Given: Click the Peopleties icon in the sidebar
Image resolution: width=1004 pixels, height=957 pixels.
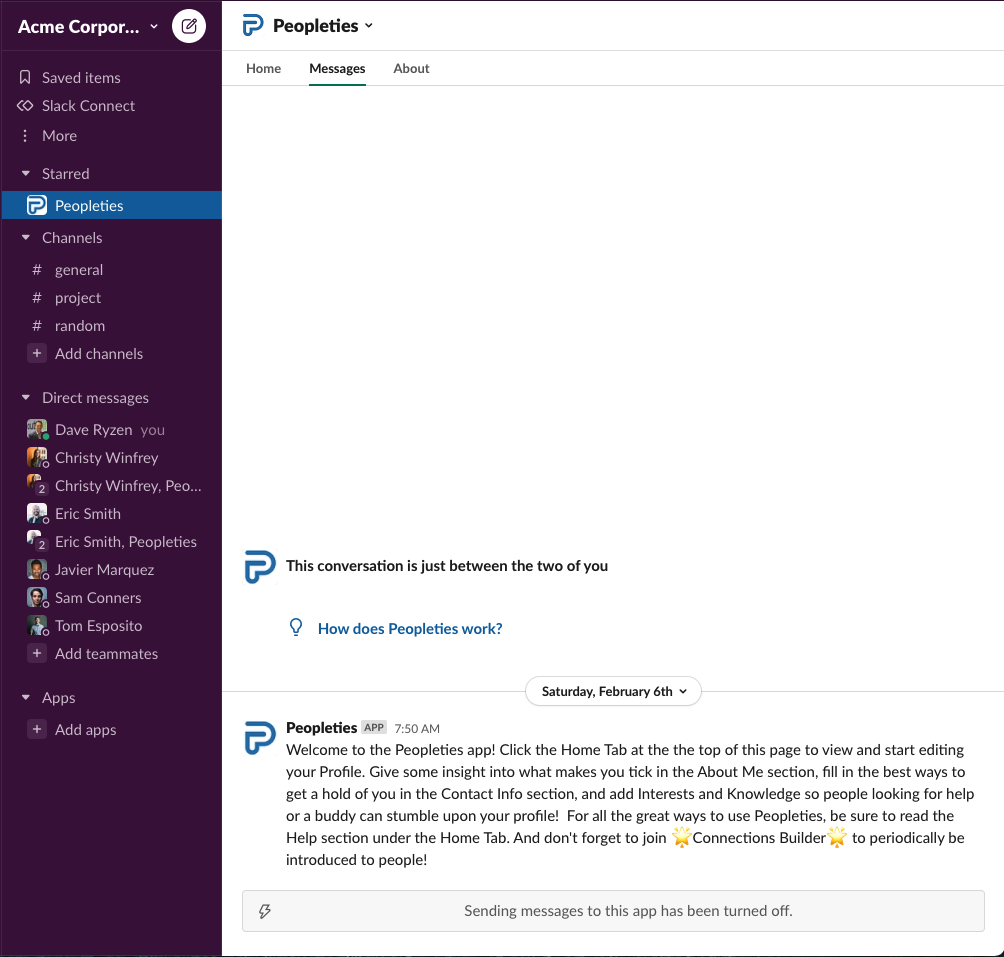Looking at the screenshot, I should point(37,205).
